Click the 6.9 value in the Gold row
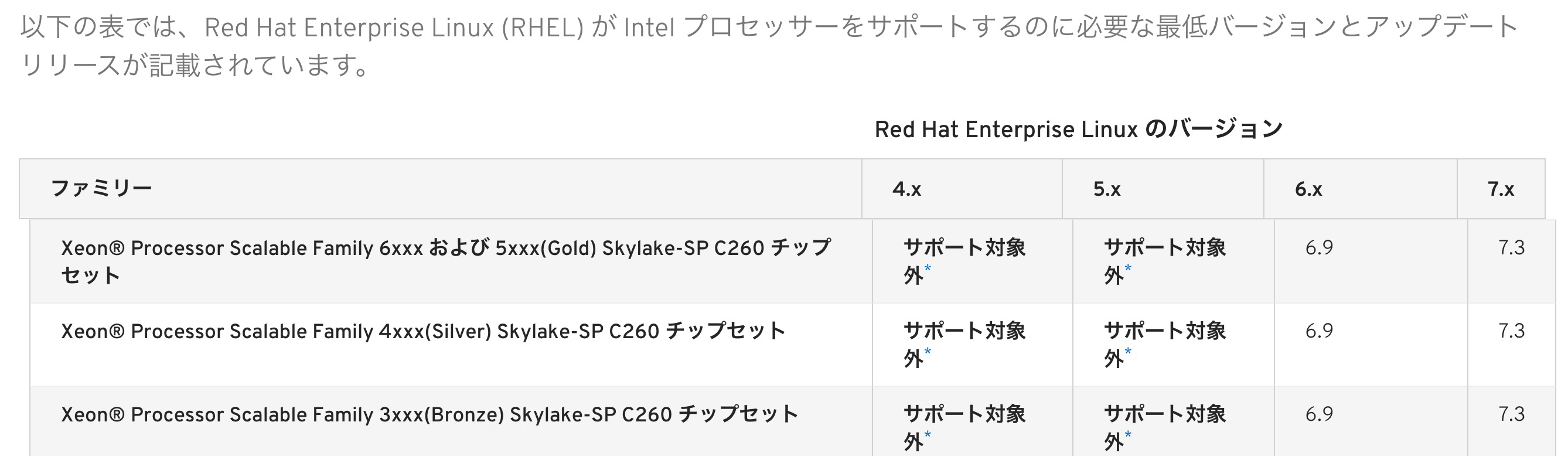The image size is (1568, 456). pyautogui.click(x=1319, y=248)
